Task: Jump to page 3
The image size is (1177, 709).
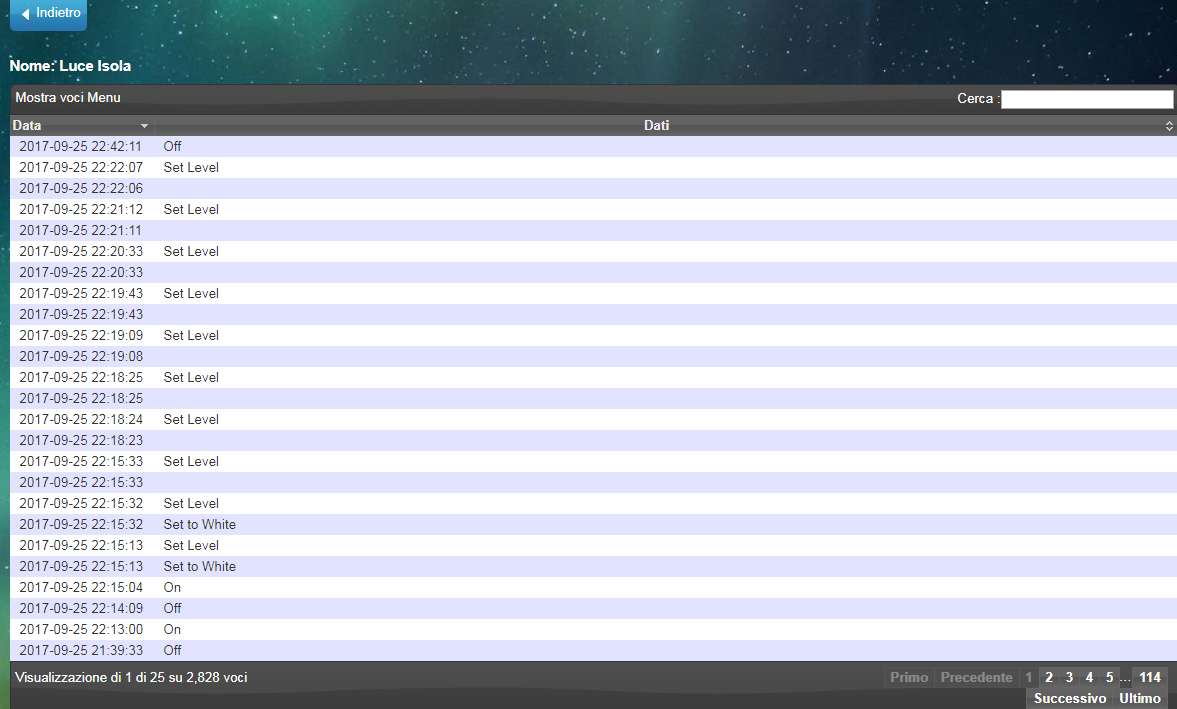Action: click(1069, 677)
